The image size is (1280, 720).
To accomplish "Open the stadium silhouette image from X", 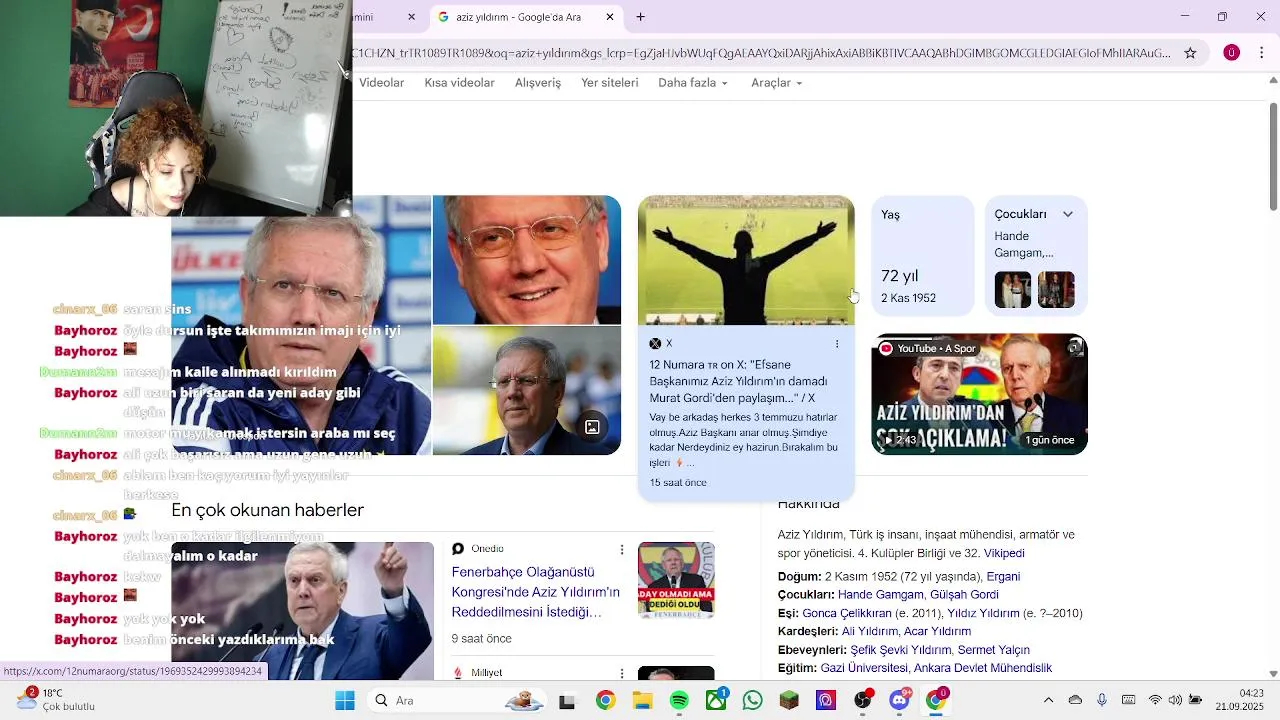I will tap(746, 260).
